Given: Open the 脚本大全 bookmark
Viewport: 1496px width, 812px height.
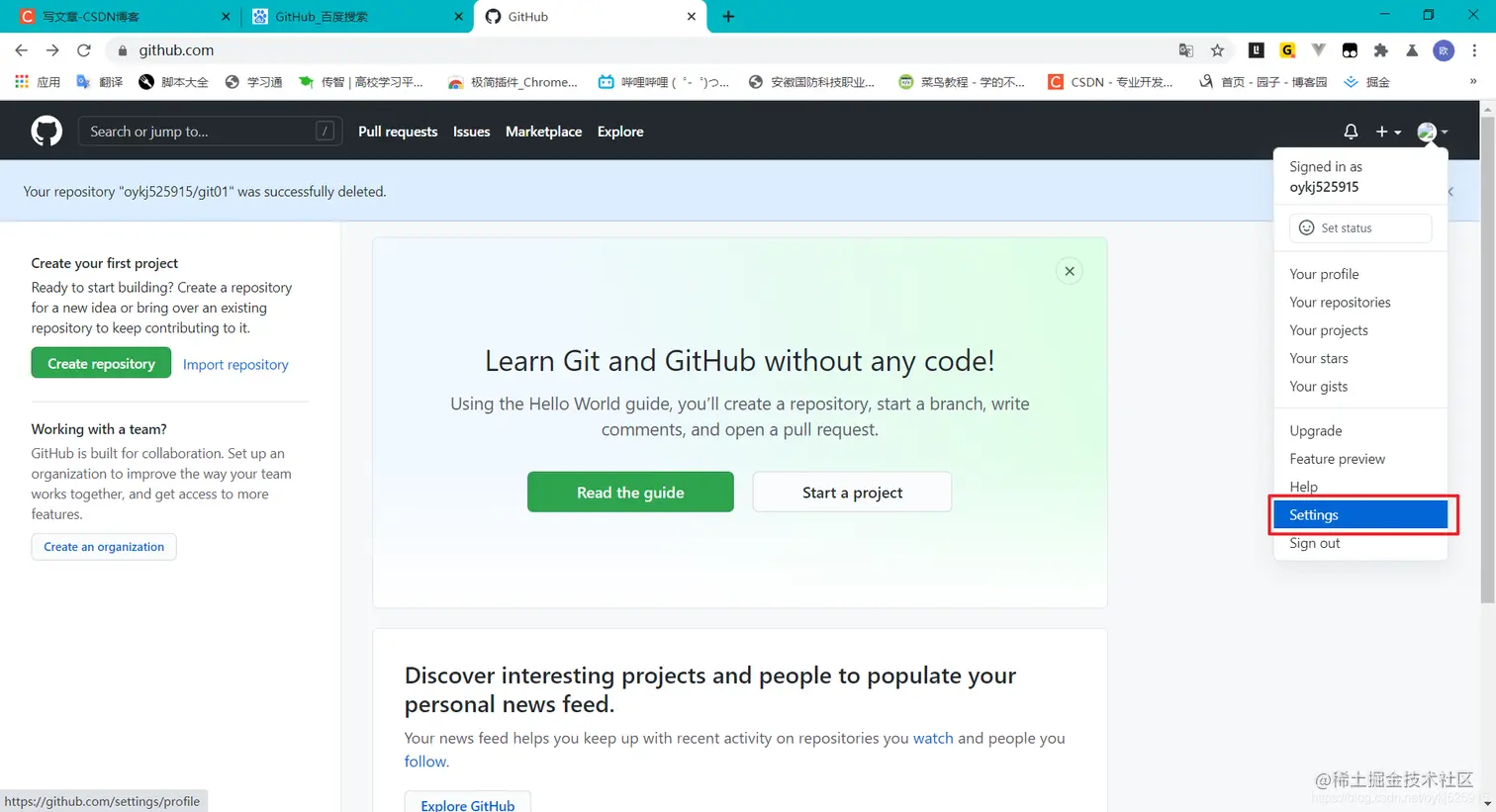Looking at the screenshot, I should (174, 82).
